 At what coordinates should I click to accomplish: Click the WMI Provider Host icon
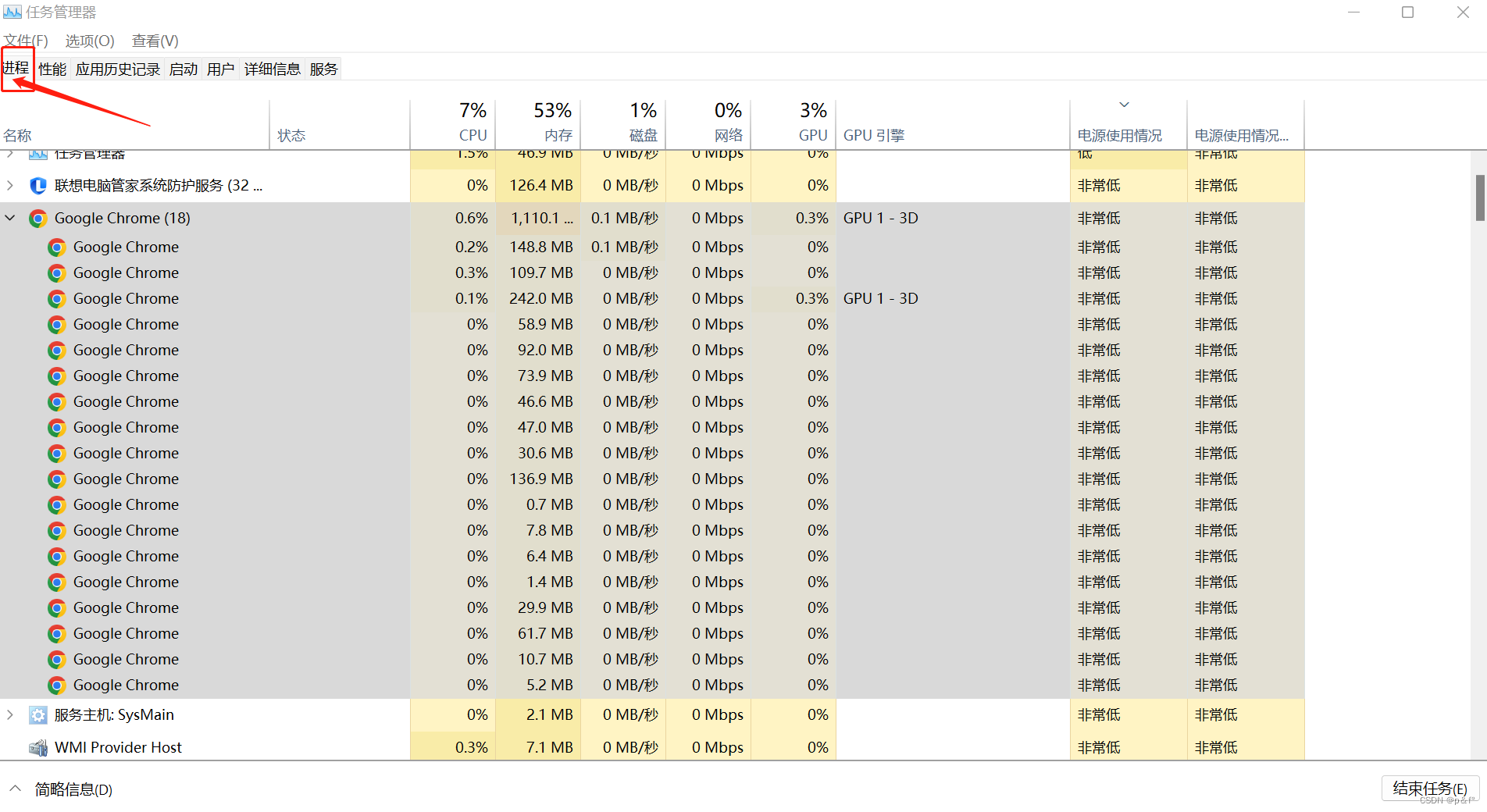(37, 748)
